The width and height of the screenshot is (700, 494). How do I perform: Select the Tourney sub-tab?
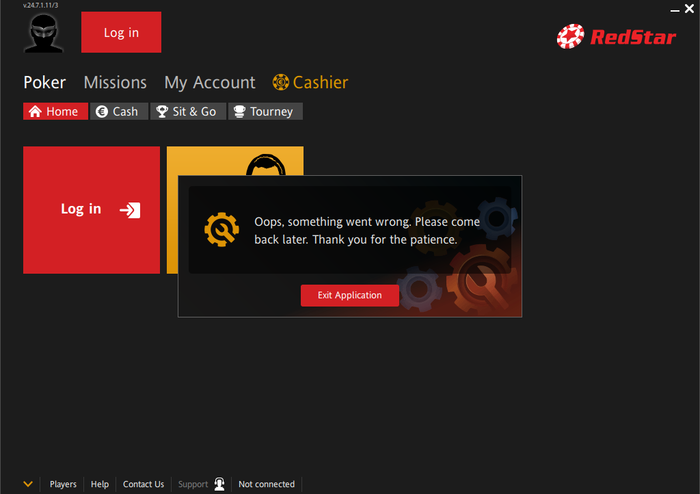pyautogui.click(x=265, y=111)
